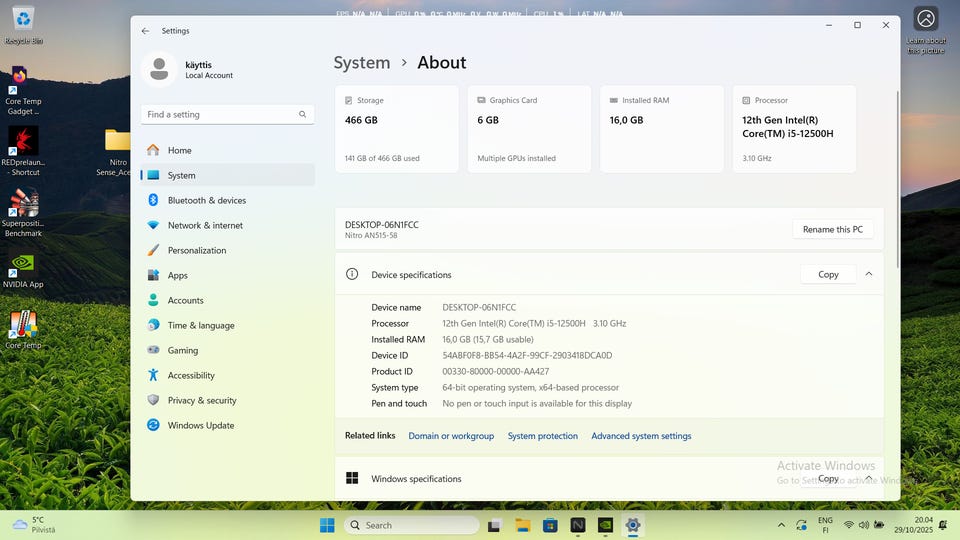Screen dimensions: 960x540
Task: Select the Superposition Benchmark desktop icon
Action: point(22,204)
